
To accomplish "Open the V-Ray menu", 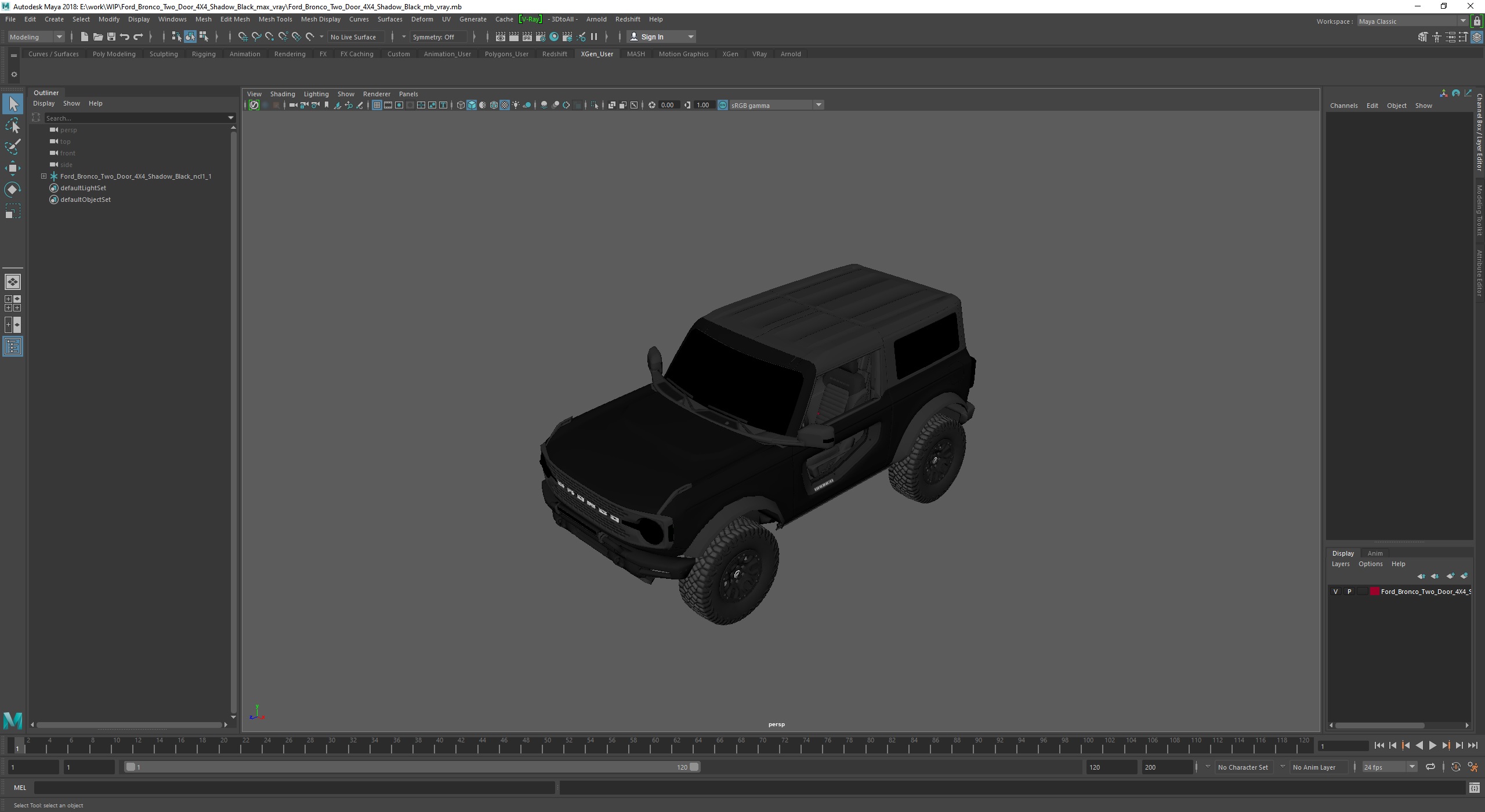I will point(530,19).
